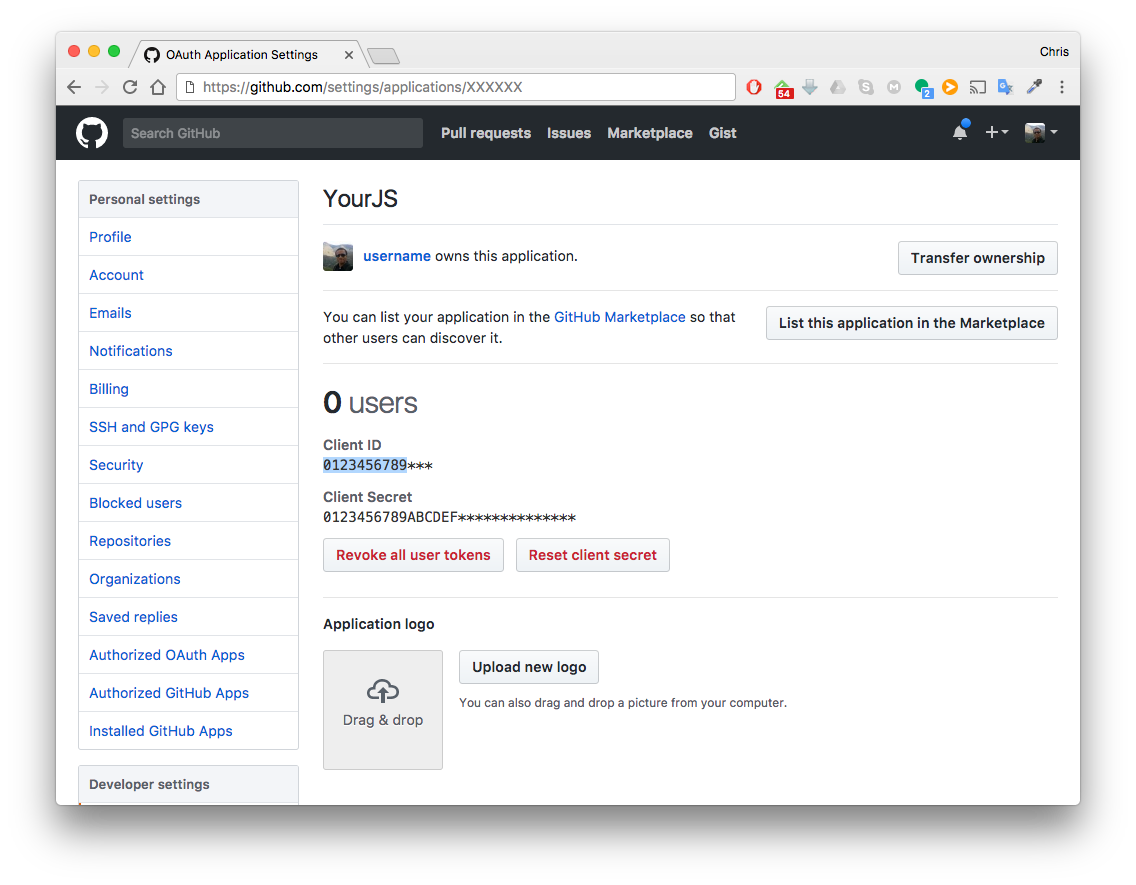
Task: Select the Issues navigation item
Action: click(x=568, y=133)
